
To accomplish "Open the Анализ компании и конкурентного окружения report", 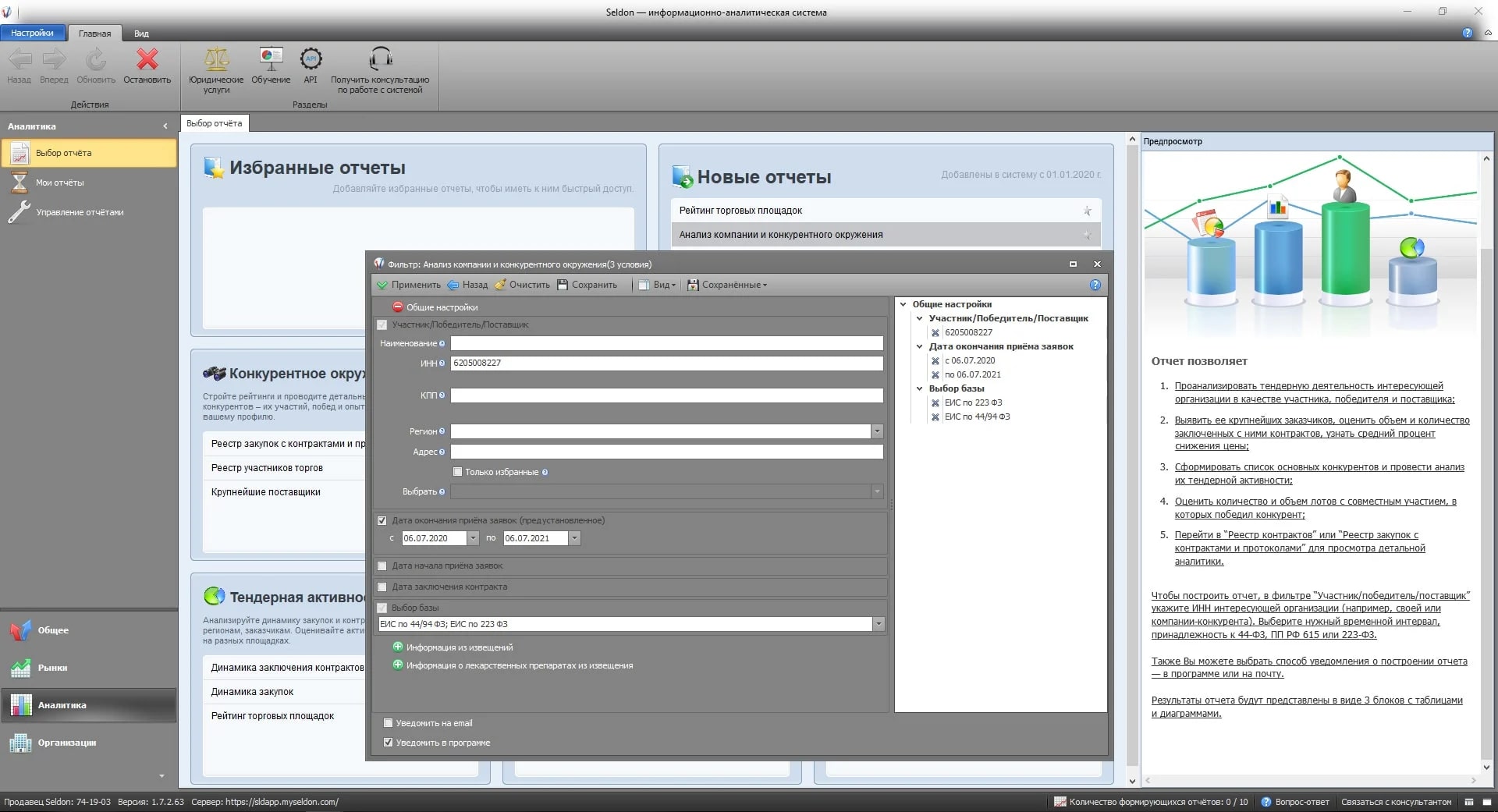I will coord(886,235).
